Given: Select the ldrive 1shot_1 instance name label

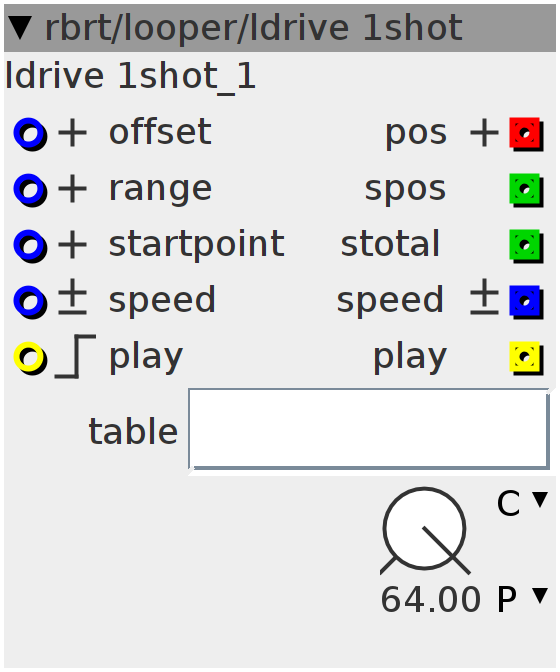Looking at the screenshot, I should point(130,76).
